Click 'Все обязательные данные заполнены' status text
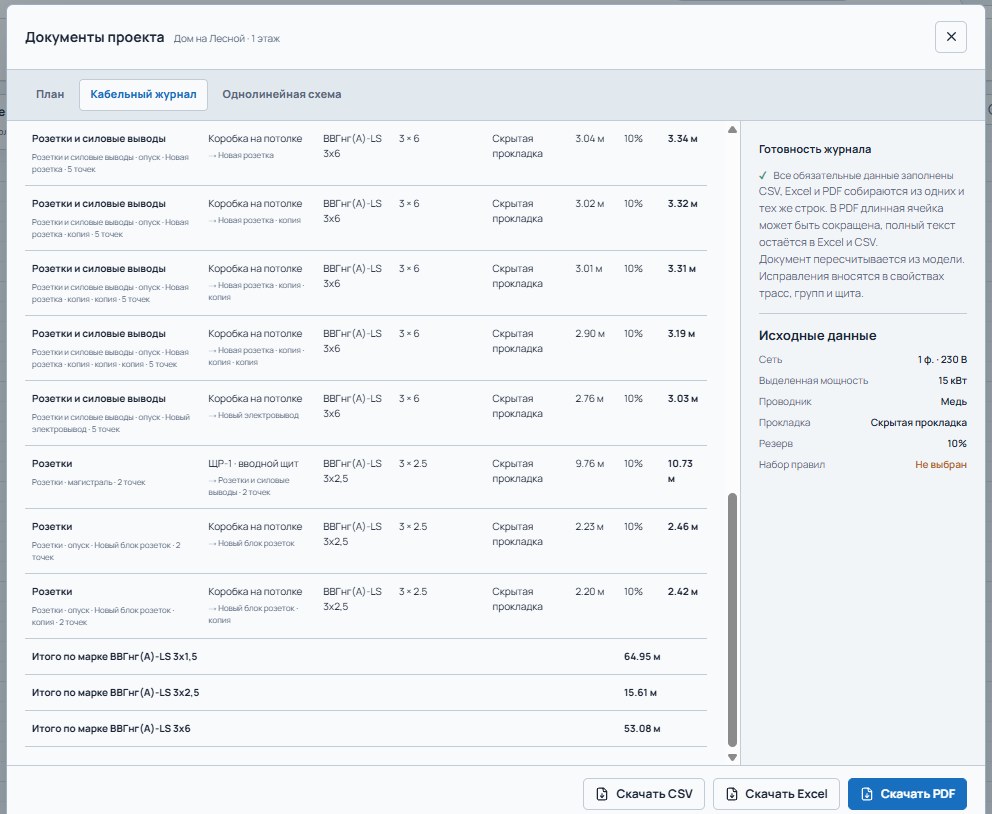 point(863,175)
